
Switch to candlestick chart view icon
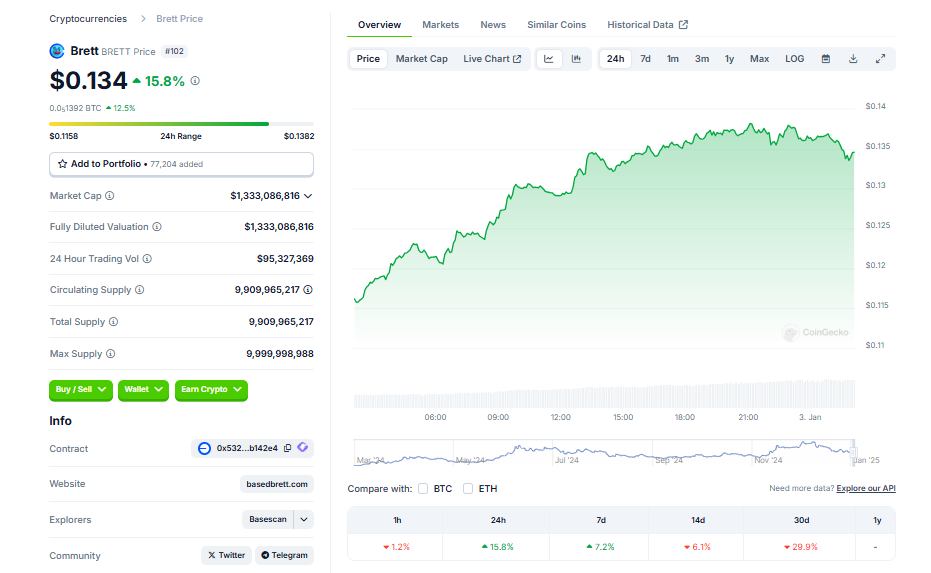pyautogui.click(x=576, y=59)
